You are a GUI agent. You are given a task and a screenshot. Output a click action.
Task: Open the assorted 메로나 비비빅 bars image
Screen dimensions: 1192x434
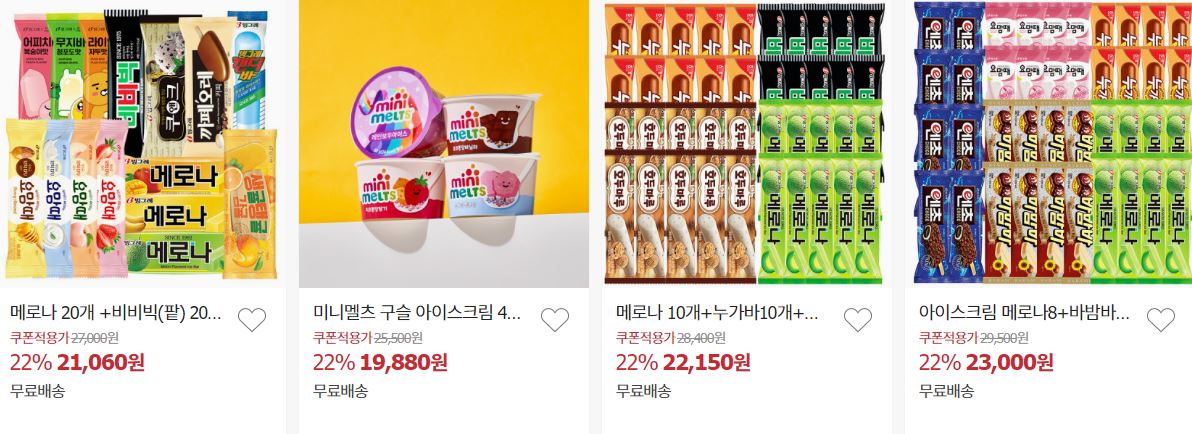pos(141,144)
